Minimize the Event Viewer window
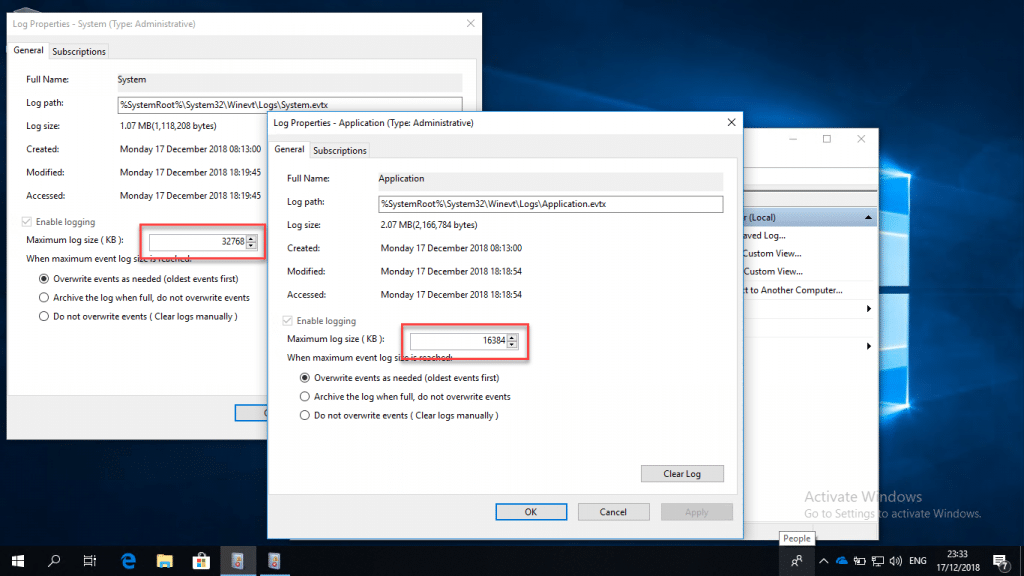The width and height of the screenshot is (1024, 576). pos(793,139)
